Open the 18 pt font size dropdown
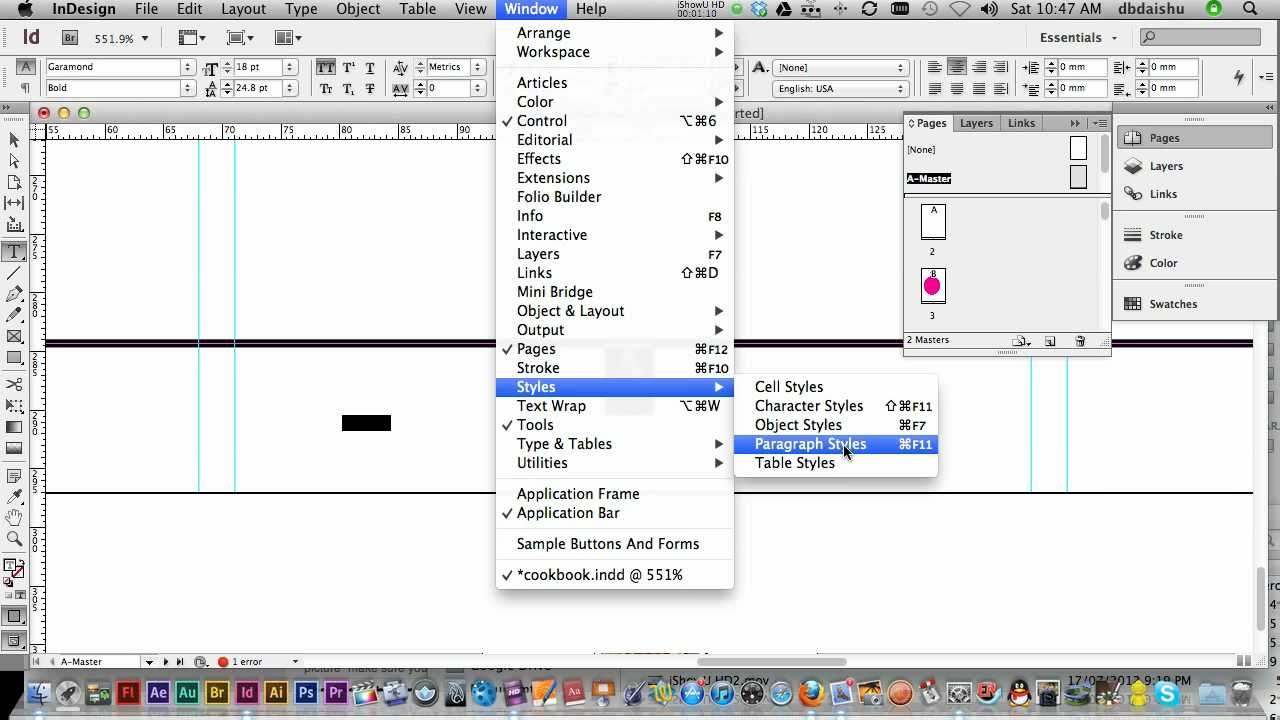 [289, 67]
